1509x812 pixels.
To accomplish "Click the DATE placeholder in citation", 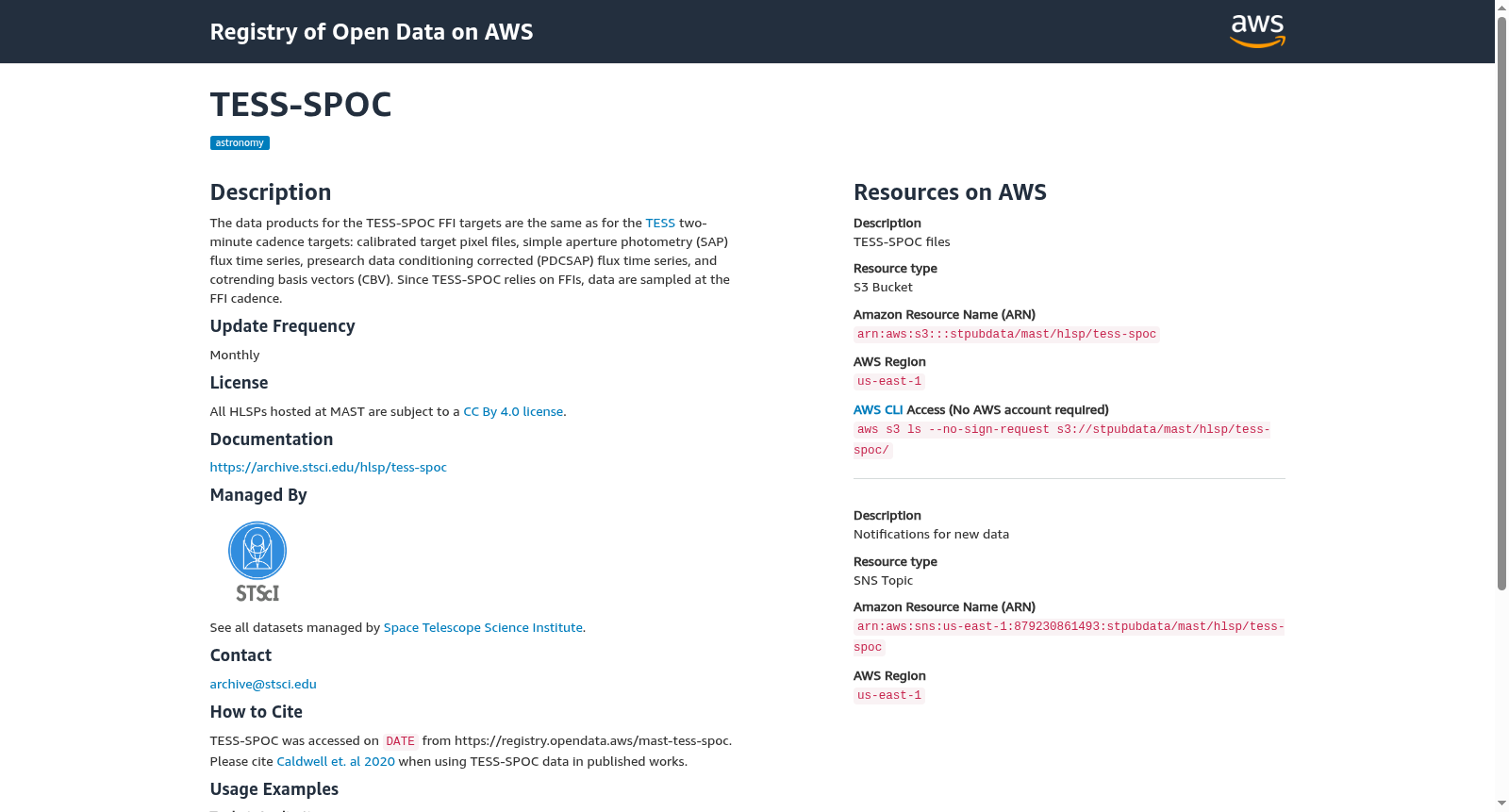I will (400, 742).
